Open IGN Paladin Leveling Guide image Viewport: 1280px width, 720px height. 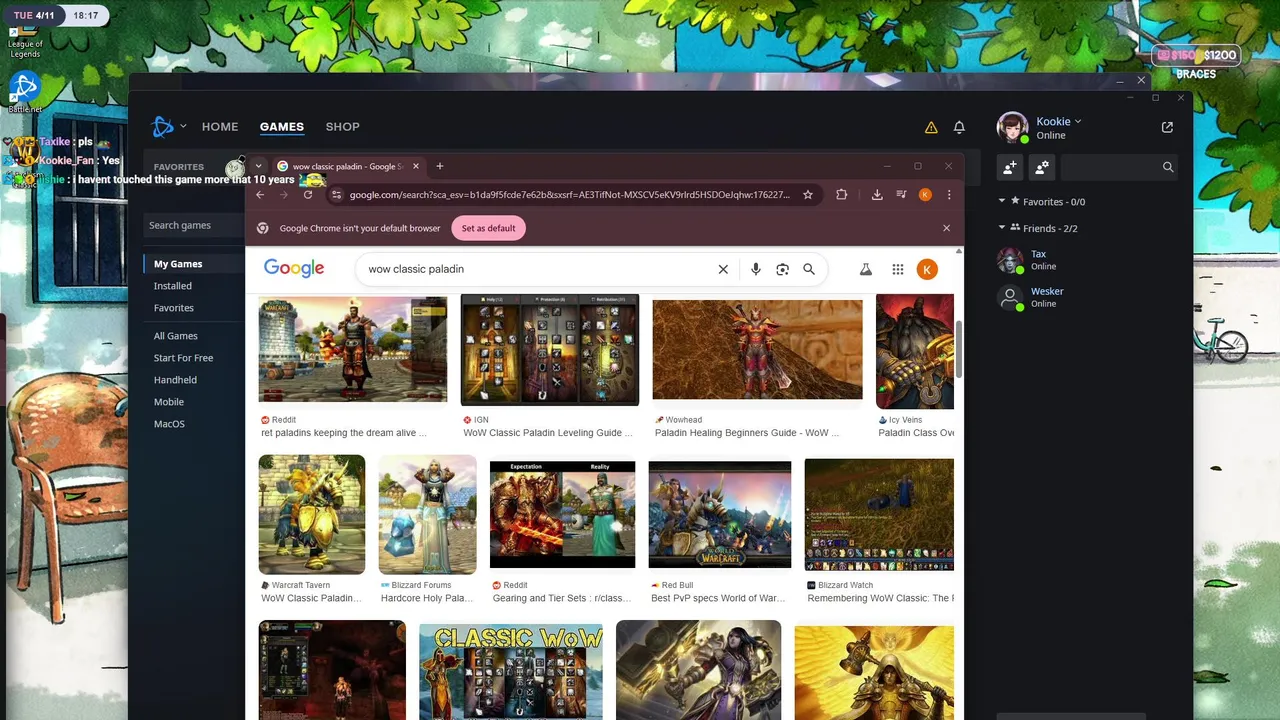tap(550, 349)
